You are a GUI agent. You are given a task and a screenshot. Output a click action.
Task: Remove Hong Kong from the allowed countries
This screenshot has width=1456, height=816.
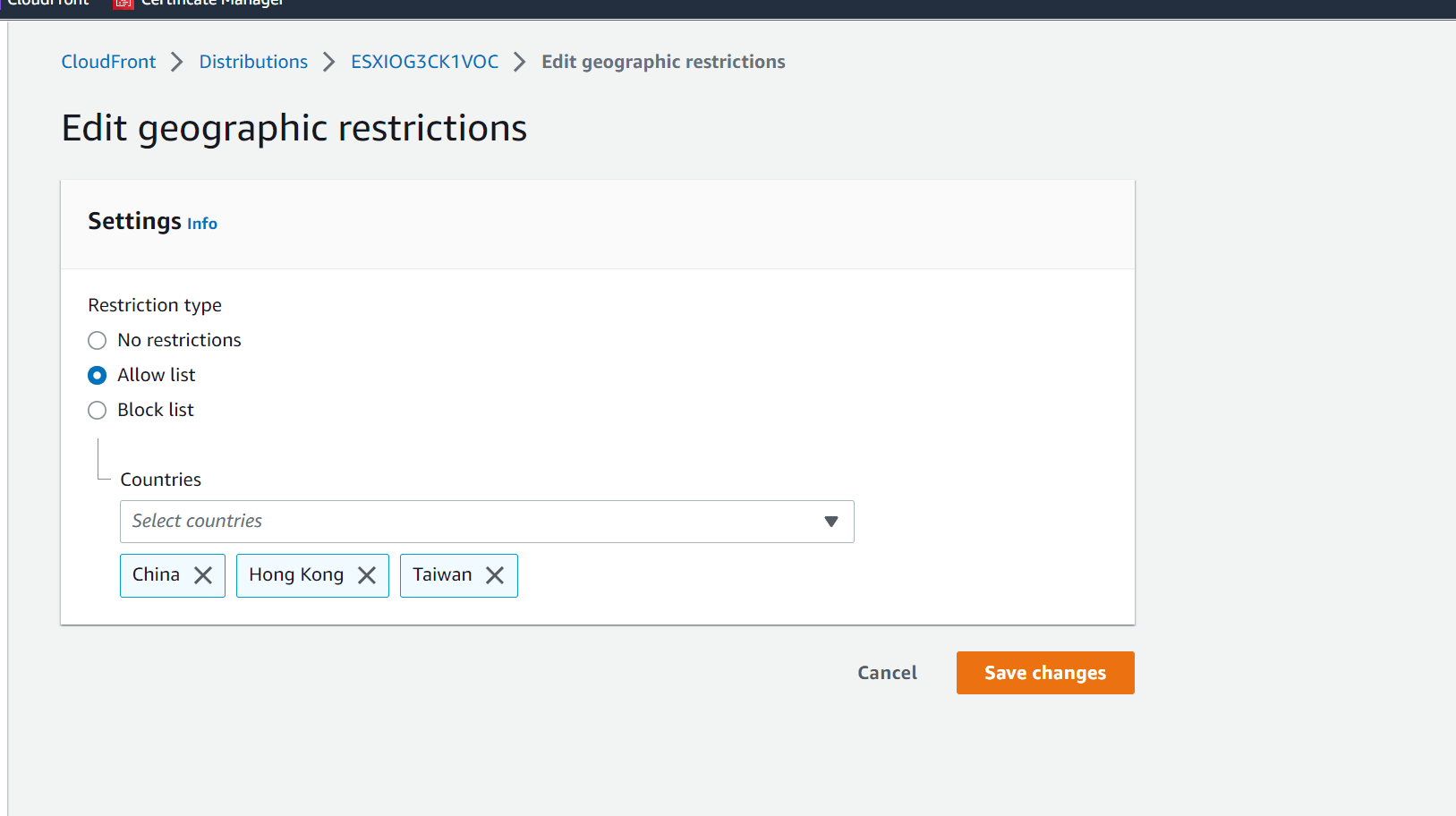[x=367, y=575]
